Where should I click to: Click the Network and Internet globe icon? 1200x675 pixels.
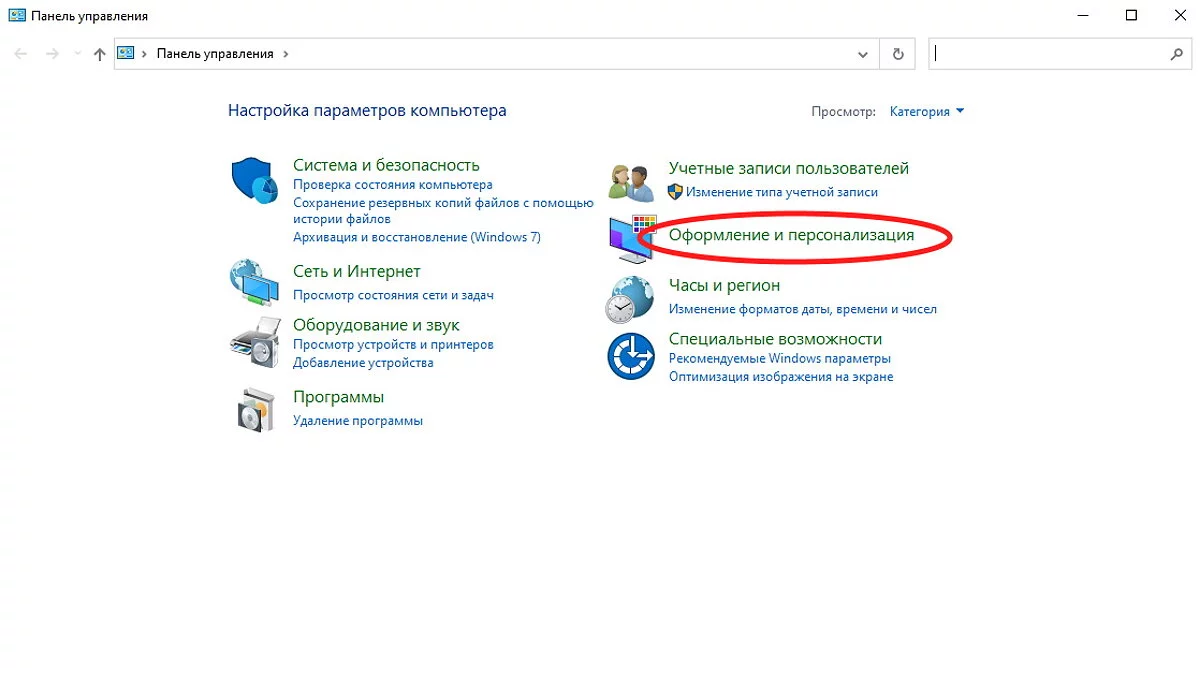pyautogui.click(x=255, y=282)
